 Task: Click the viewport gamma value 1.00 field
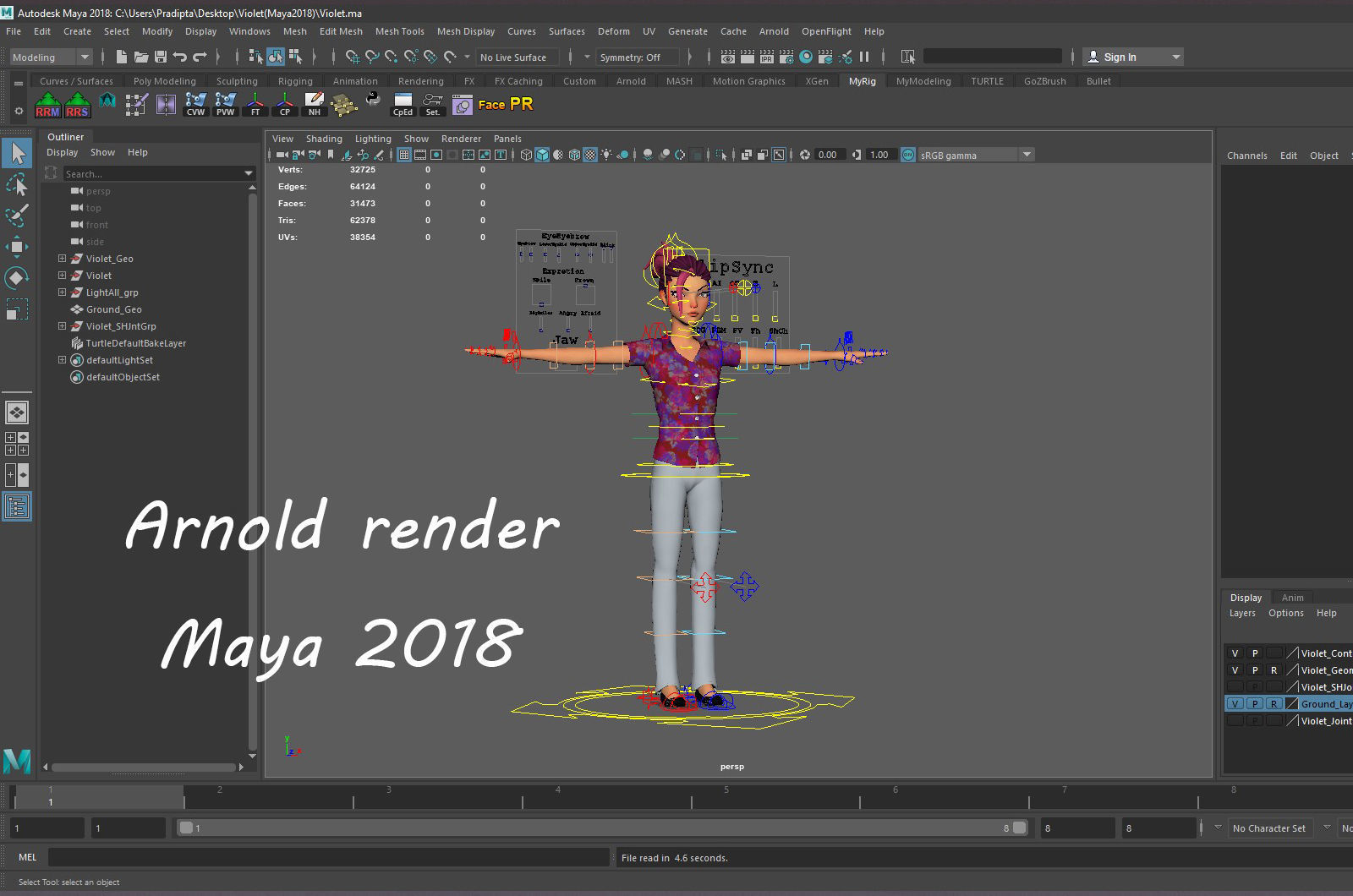[880, 155]
